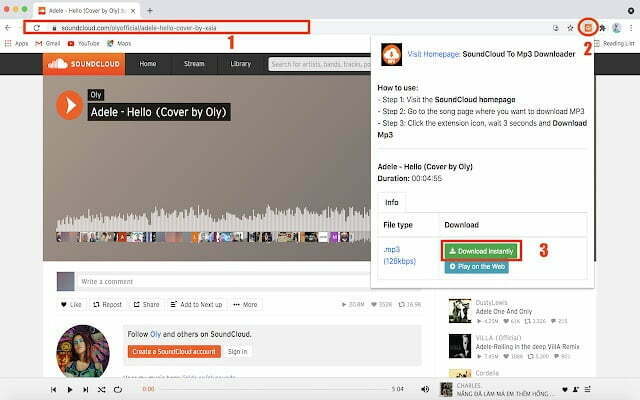Close the Adele - Hello browser tab
Screen dimensions: 640x400
pos(133,11)
